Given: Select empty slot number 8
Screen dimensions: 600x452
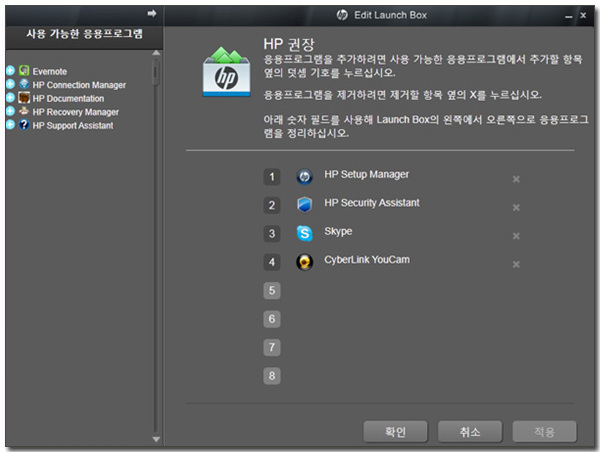Looking at the screenshot, I should tap(272, 376).
